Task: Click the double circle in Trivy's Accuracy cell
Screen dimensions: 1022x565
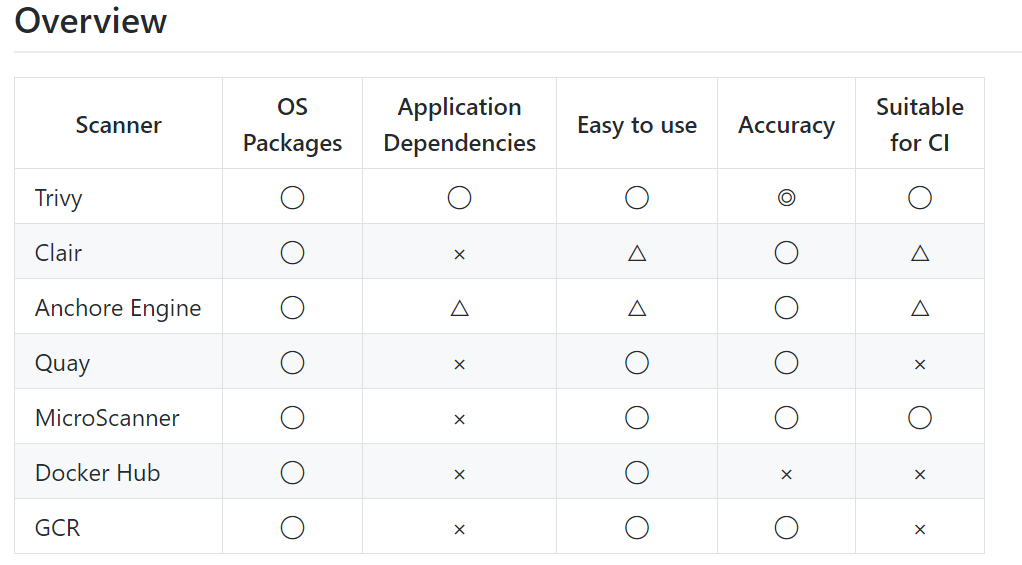Action: [x=786, y=198]
